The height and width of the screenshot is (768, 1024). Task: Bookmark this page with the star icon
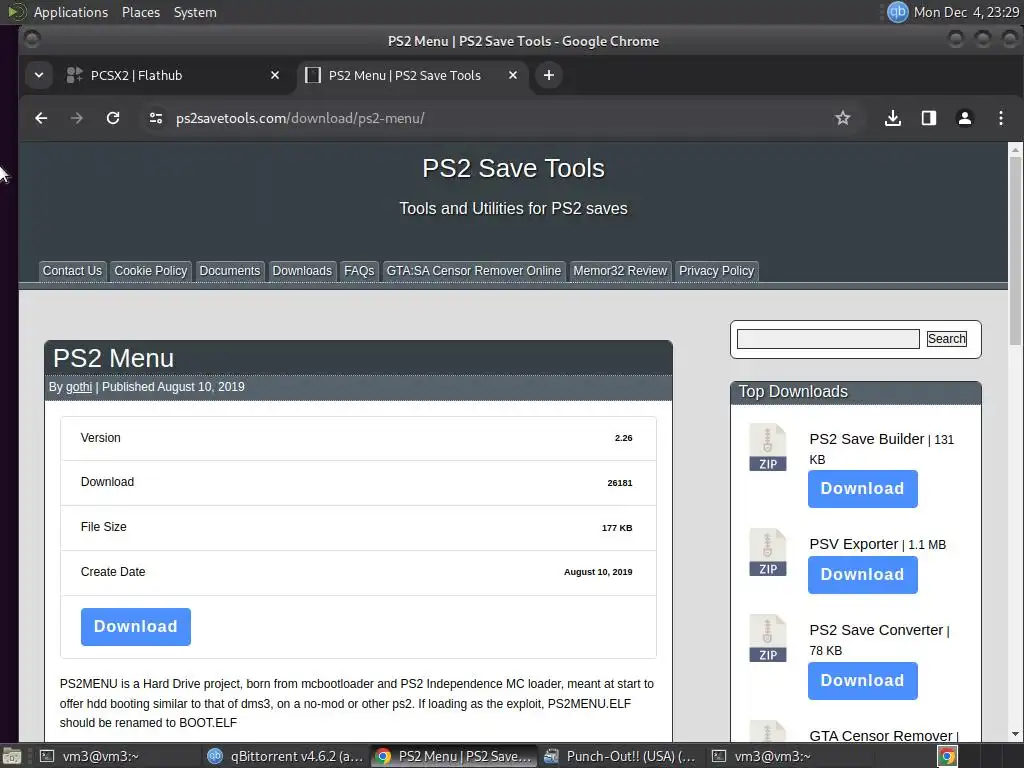click(842, 118)
